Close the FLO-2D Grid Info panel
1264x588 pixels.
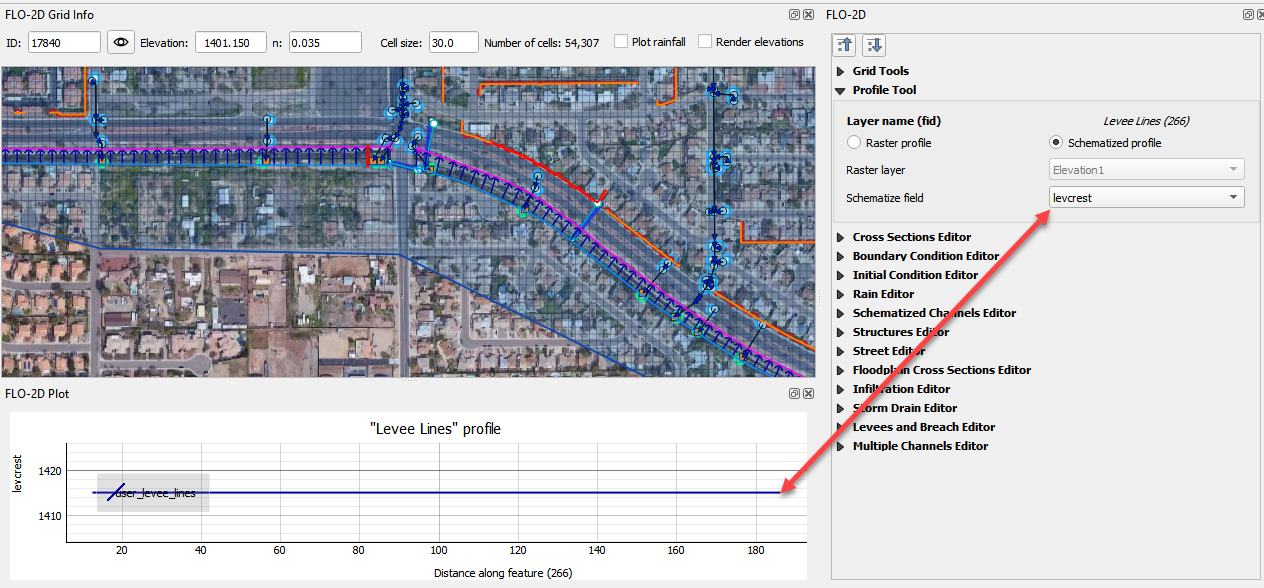[808, 15]
